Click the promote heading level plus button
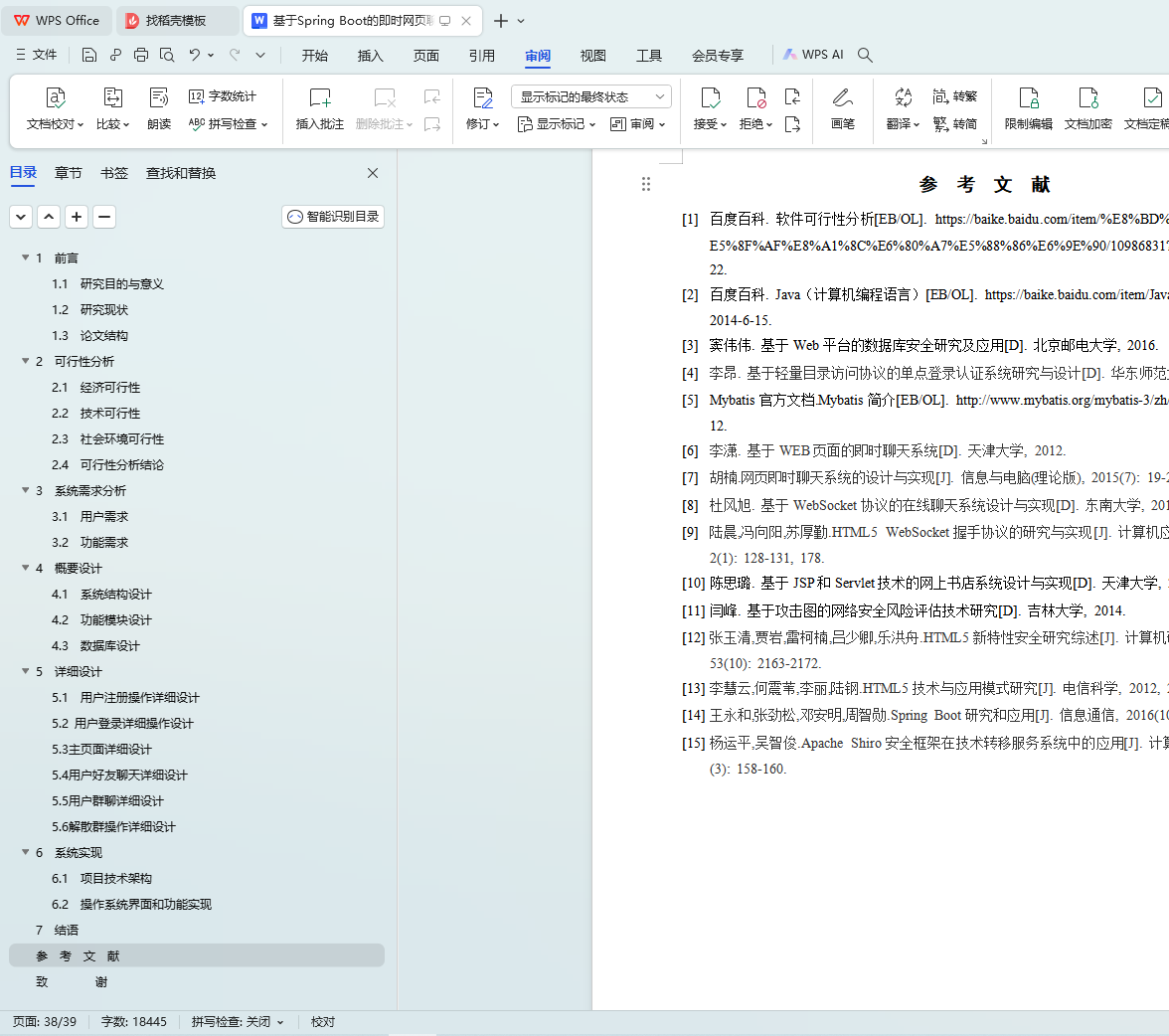Viewport: 1169px width, 1036px height. click(76, 217)
